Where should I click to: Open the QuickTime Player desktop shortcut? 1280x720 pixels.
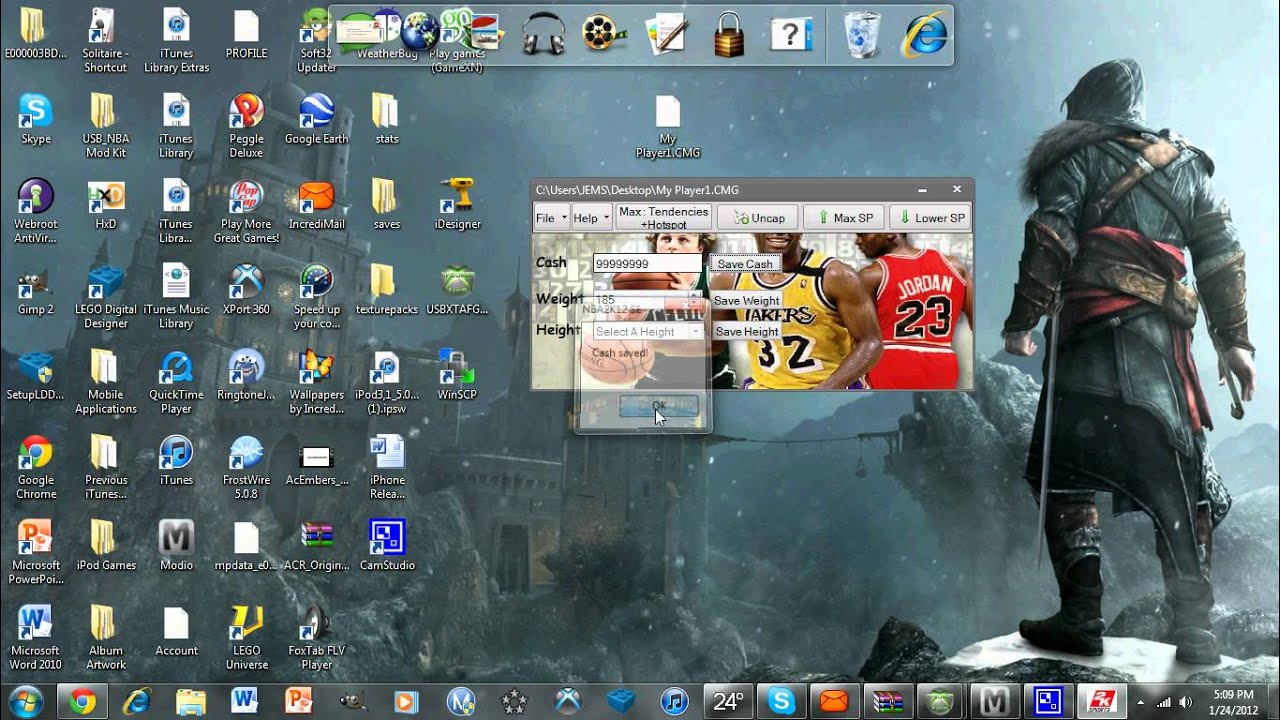click(176, 382)
